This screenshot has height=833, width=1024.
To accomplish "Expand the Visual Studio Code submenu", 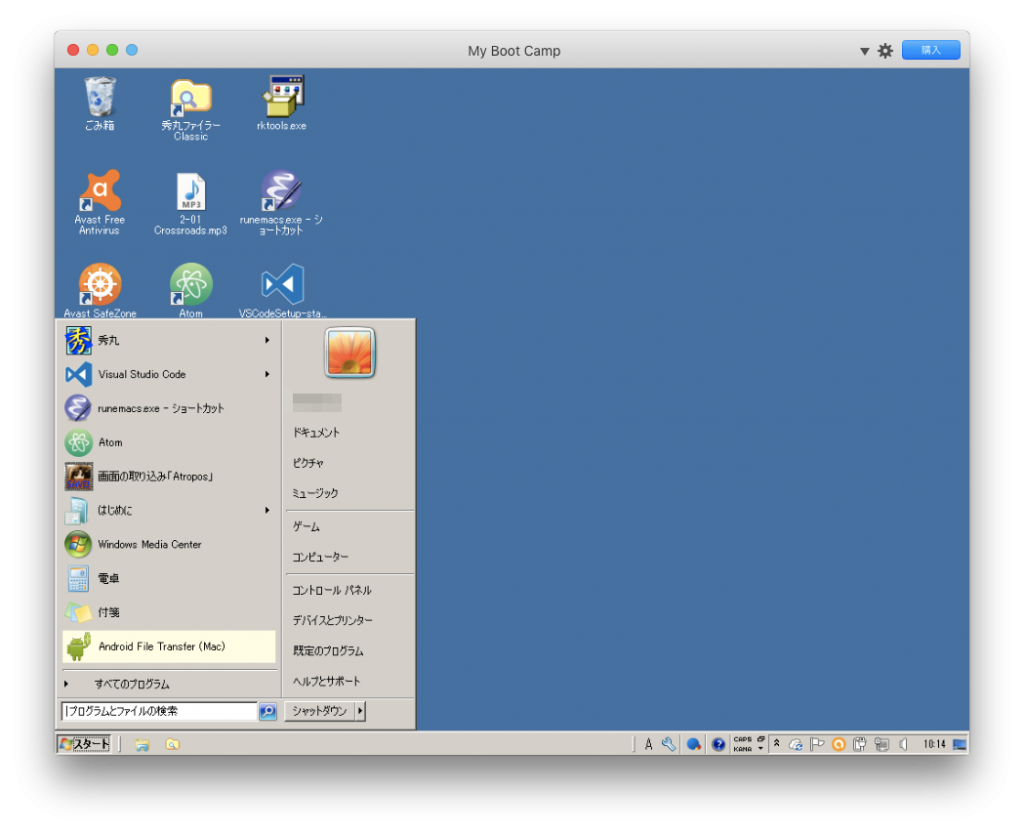I will (x=266, y=374).
